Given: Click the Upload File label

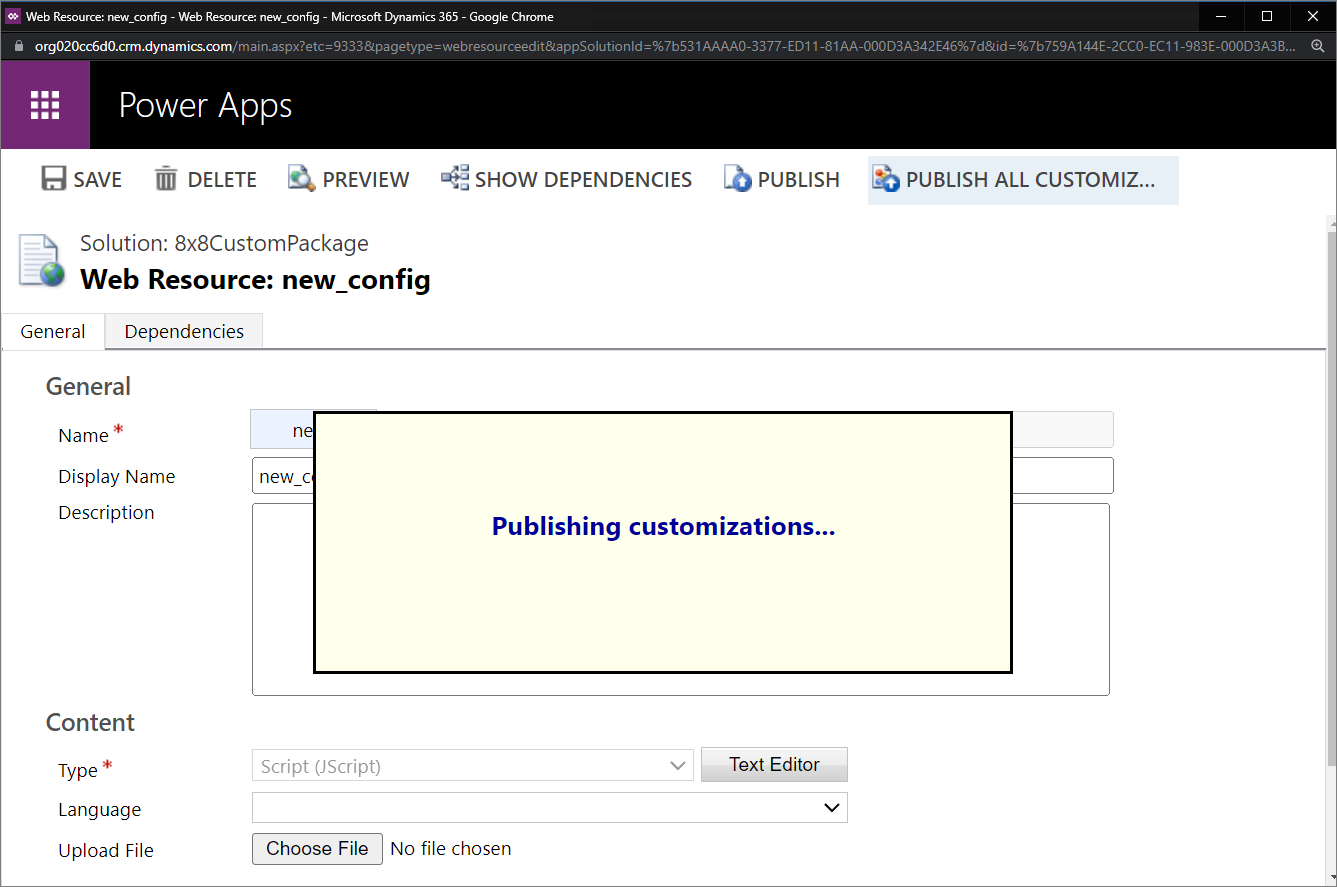Looking at the screenshot, I should pyautogui.click(x=106, y=851).
